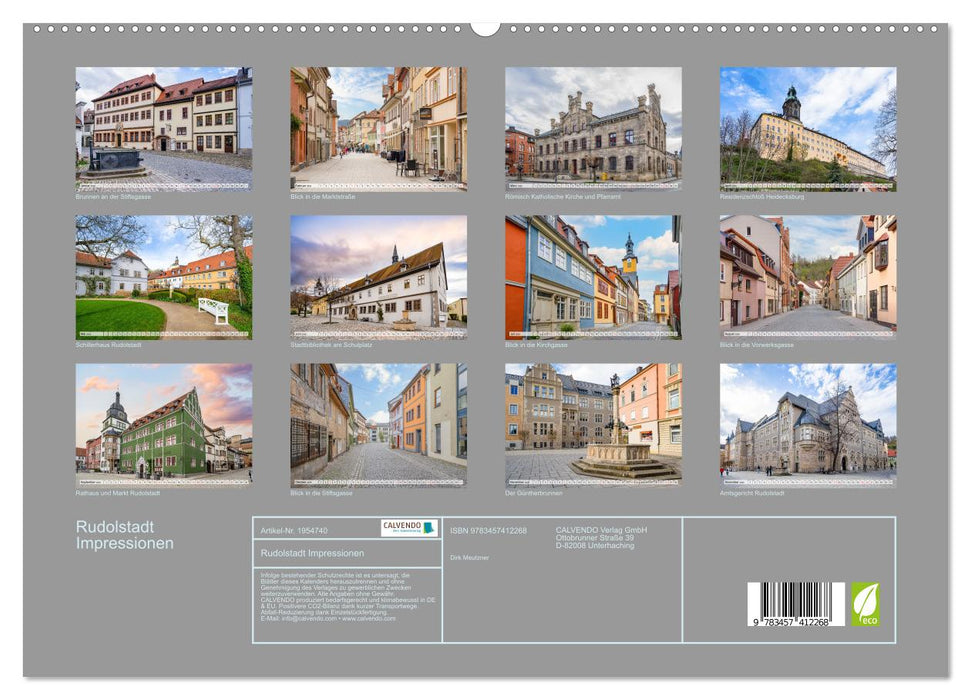Click the Dirk Meutzner author name
The width and height of the screenshot is (971, 700).
pos(472,558)
